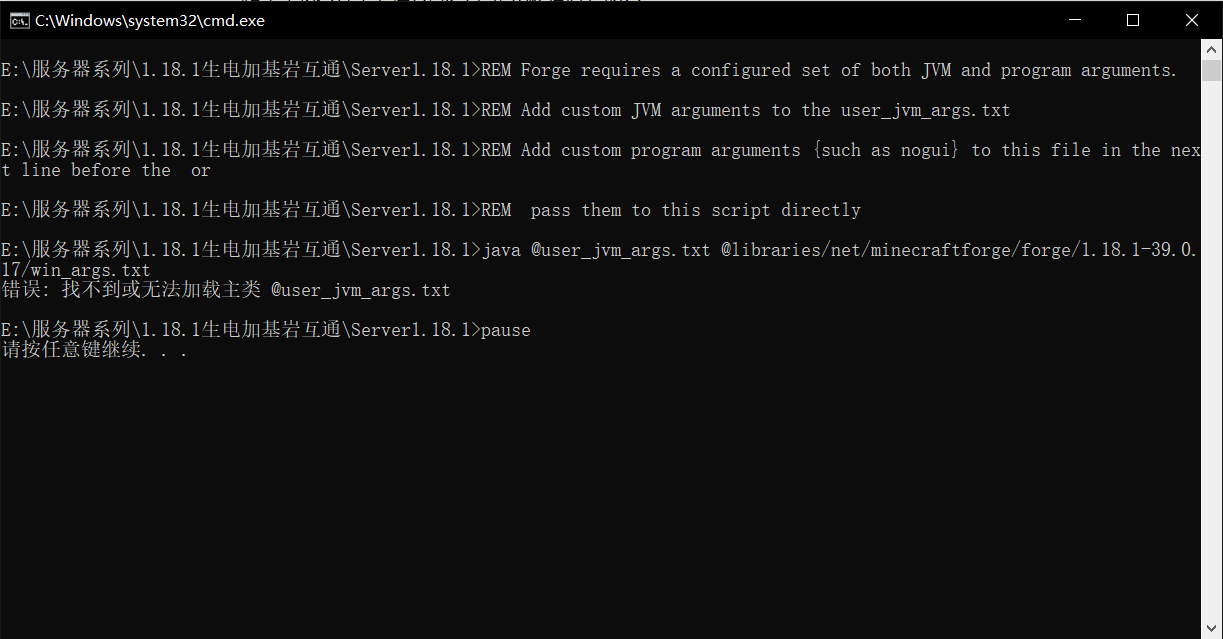Click the "请按任意键继续" prompt line

click(95, 350)
